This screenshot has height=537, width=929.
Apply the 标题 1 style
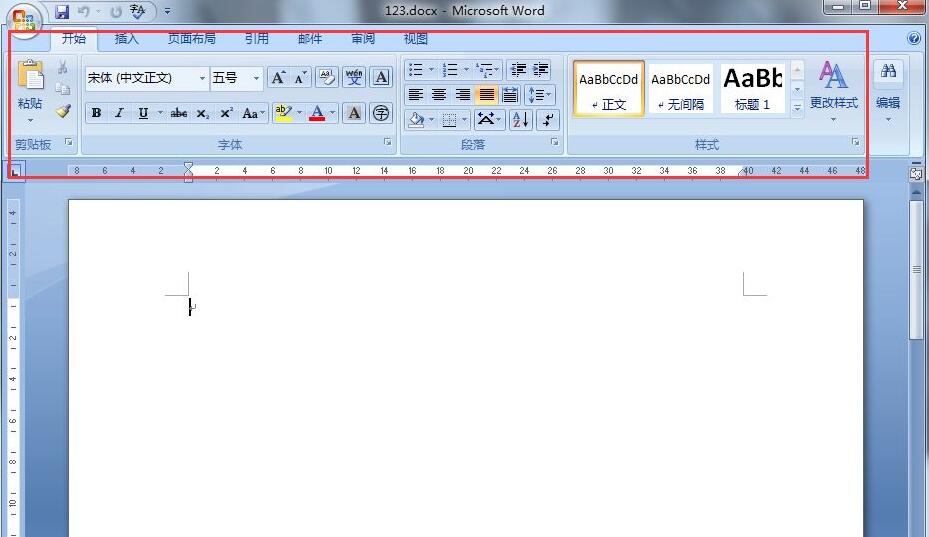[752, 89]
